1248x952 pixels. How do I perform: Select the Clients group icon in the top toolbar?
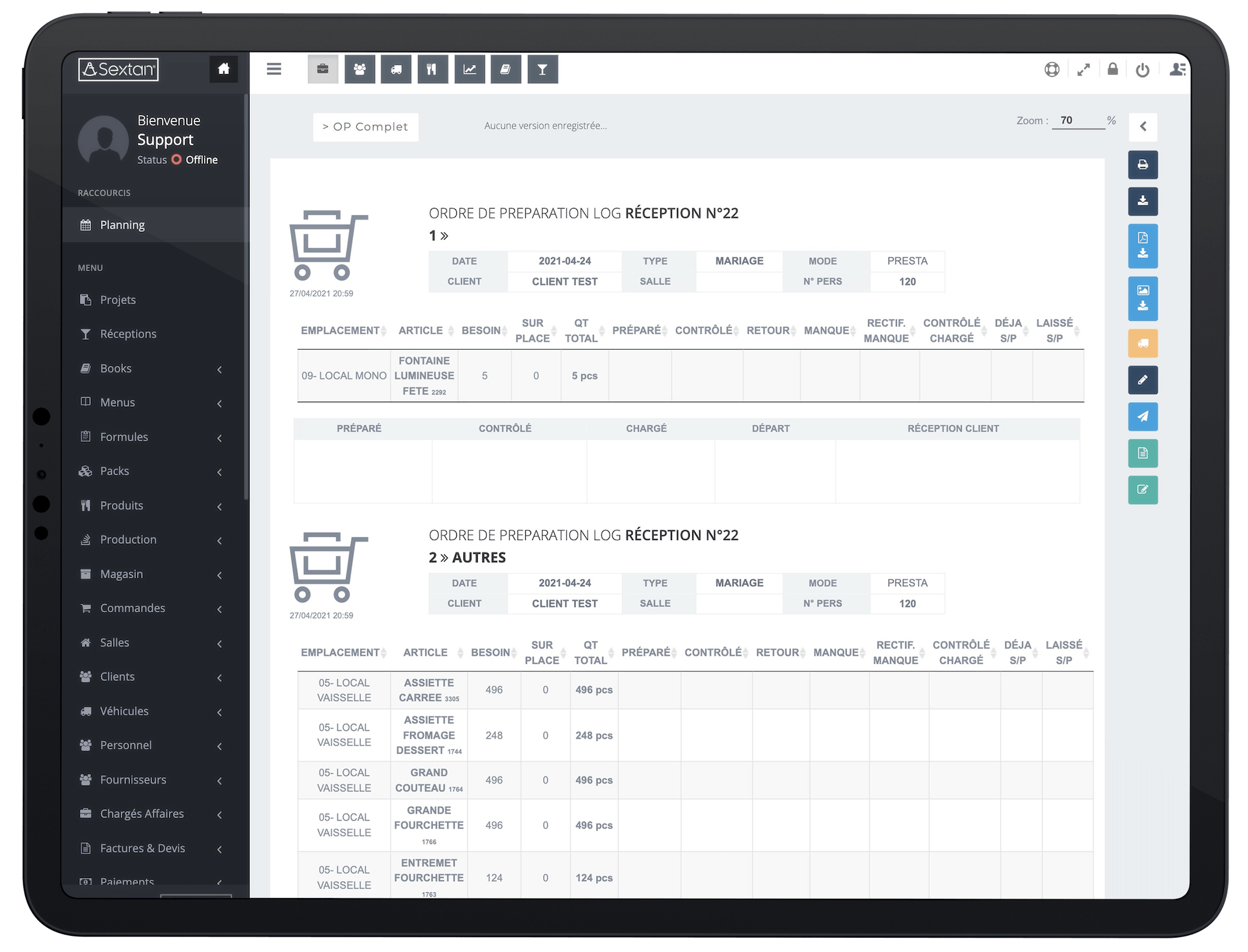[359, 69]
